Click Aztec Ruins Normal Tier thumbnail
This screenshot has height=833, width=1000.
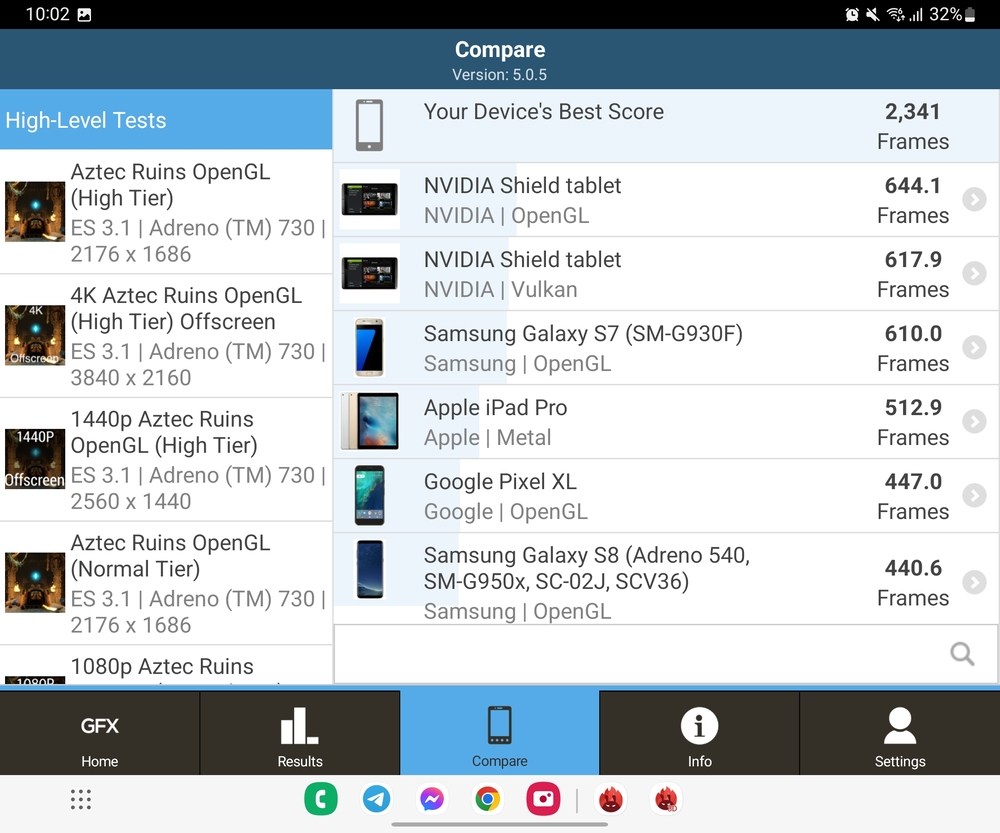point(35,583)
